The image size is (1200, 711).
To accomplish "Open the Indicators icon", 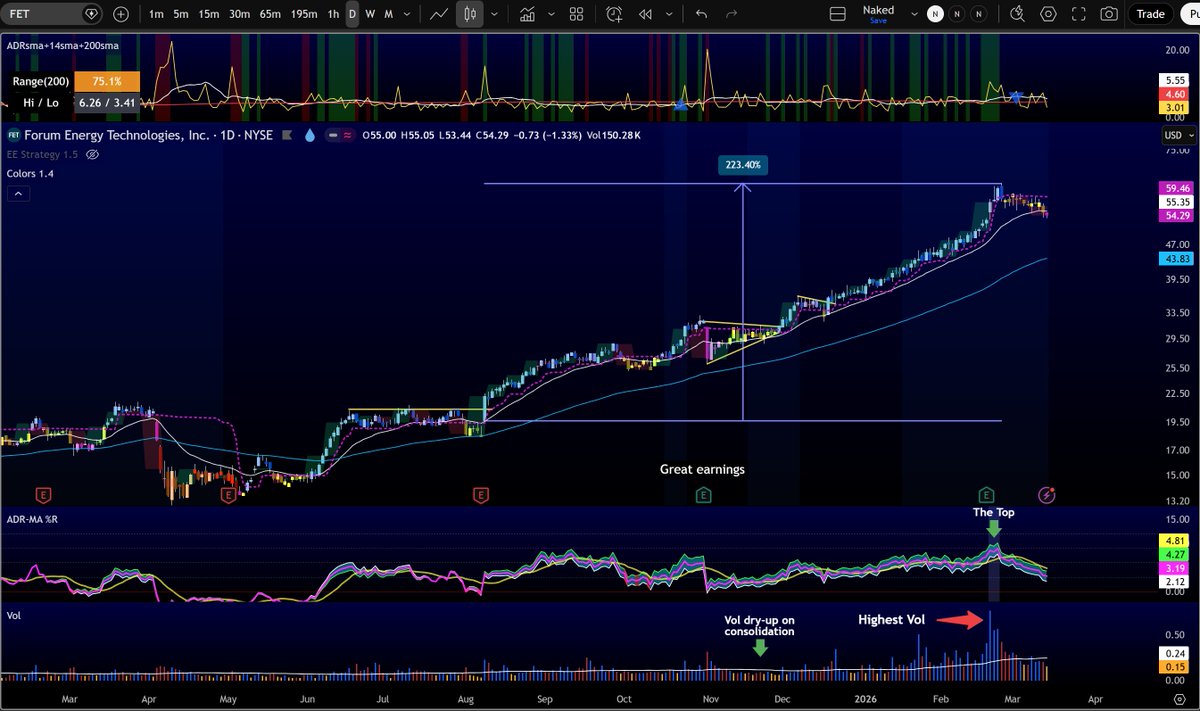I will tap(526, 14).
